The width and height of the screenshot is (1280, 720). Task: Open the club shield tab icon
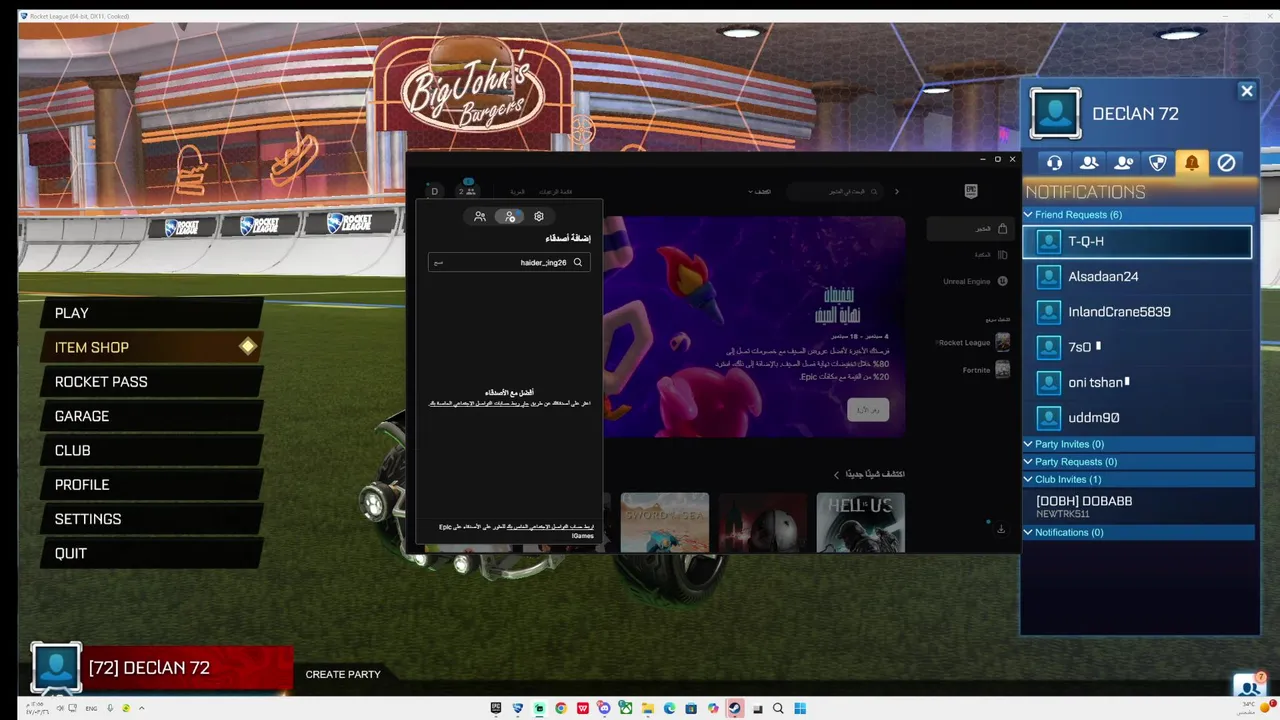(x=1157, y=162)
